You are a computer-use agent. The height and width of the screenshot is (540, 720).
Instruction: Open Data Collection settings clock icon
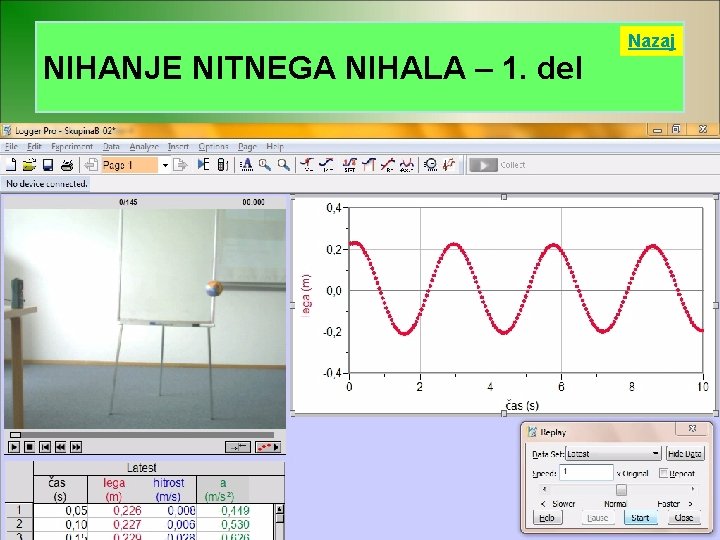pos(430,165)
